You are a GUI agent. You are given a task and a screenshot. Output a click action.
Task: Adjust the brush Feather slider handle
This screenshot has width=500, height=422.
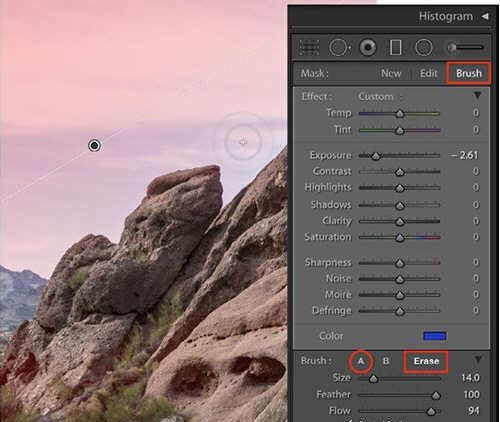point(436,395)
